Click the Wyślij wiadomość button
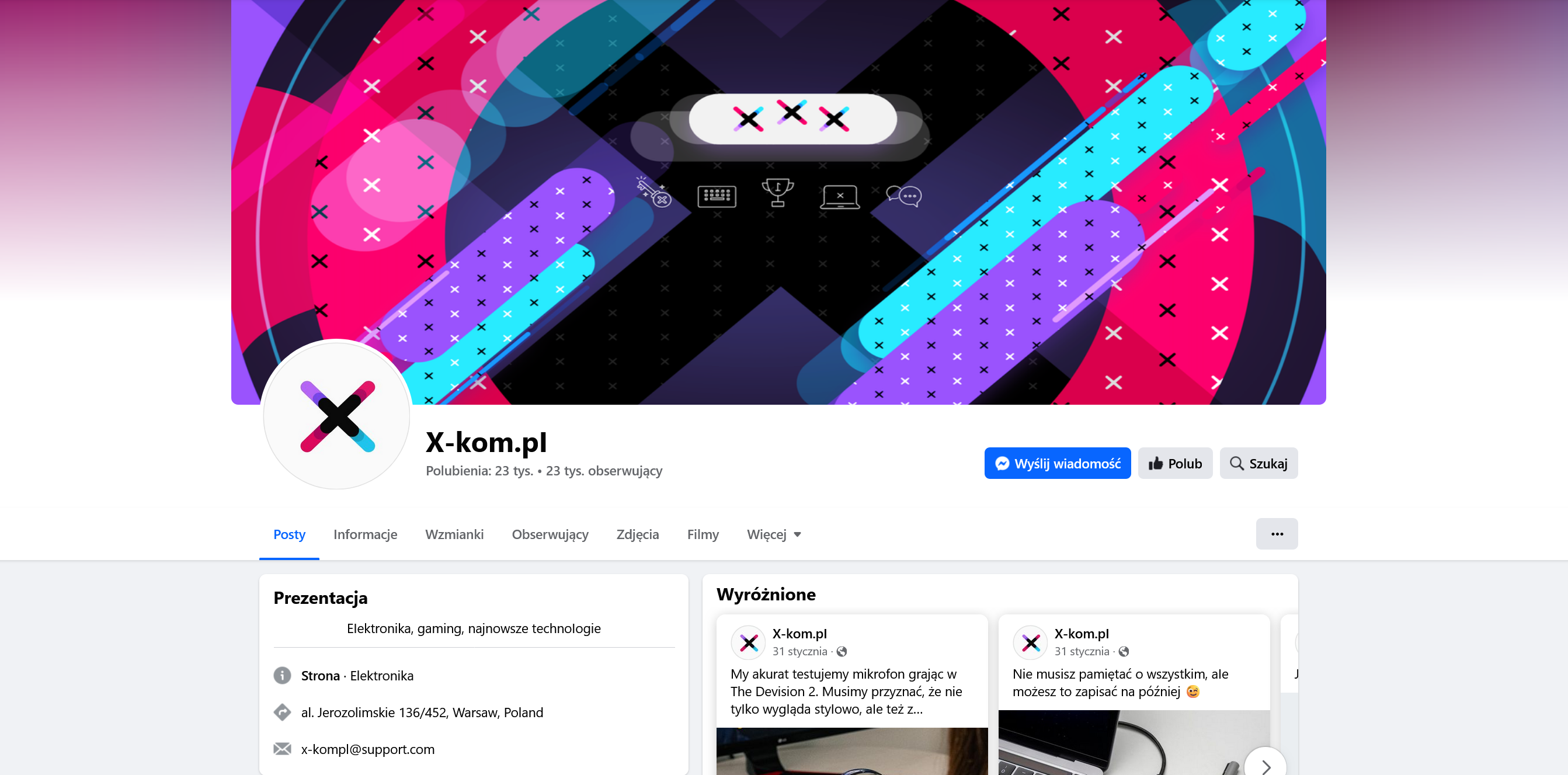Viewport: 1568px width, 775px height. [1056, 463]
